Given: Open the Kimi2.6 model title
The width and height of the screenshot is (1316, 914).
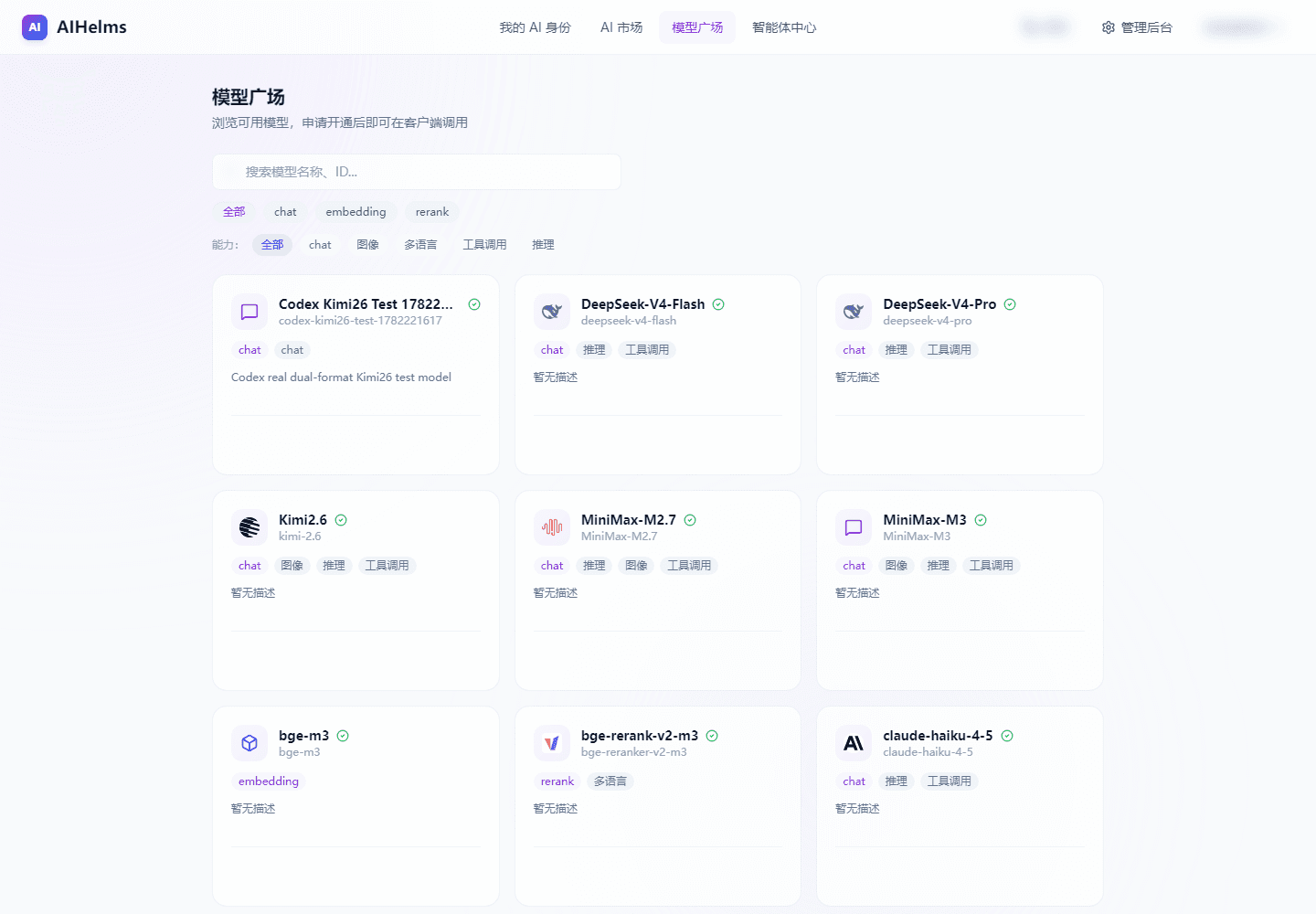Looking at the screenshot, I should pos(302,520).
